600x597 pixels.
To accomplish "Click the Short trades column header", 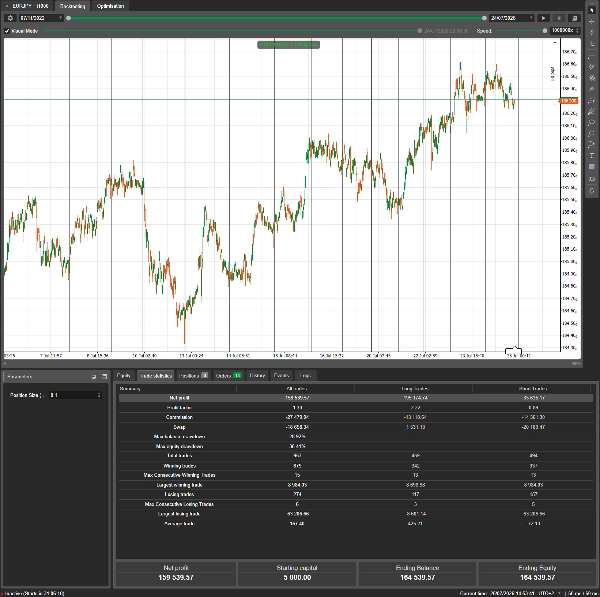I will pos(533,389).
